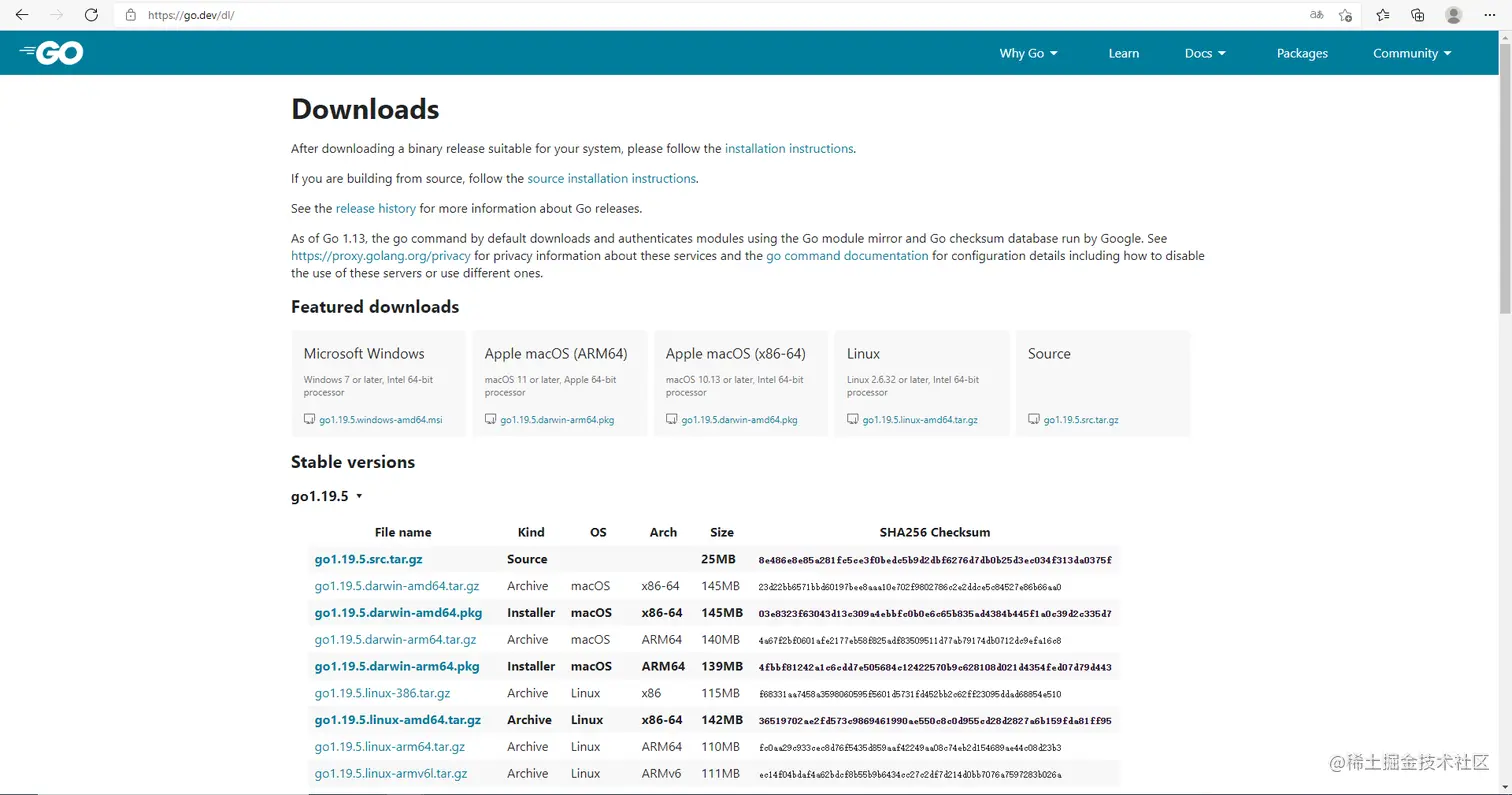Click the download icon beside featured go1.19.5.src.tar.gz

pos(1034,420)
